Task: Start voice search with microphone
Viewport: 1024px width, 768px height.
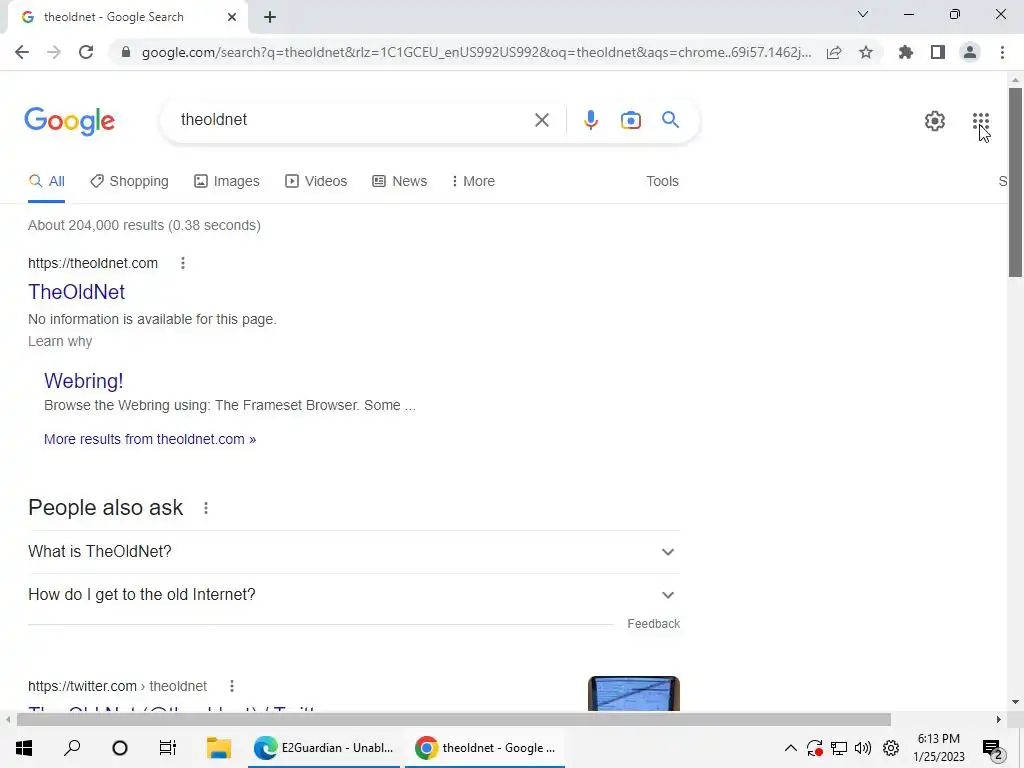Action: coord(590,120)
